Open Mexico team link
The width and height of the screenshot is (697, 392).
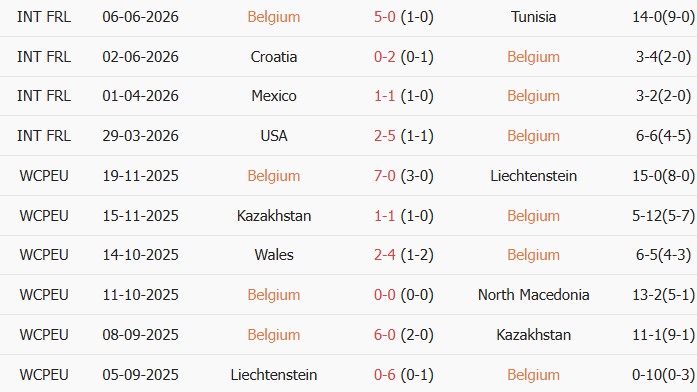click(274, 96)
